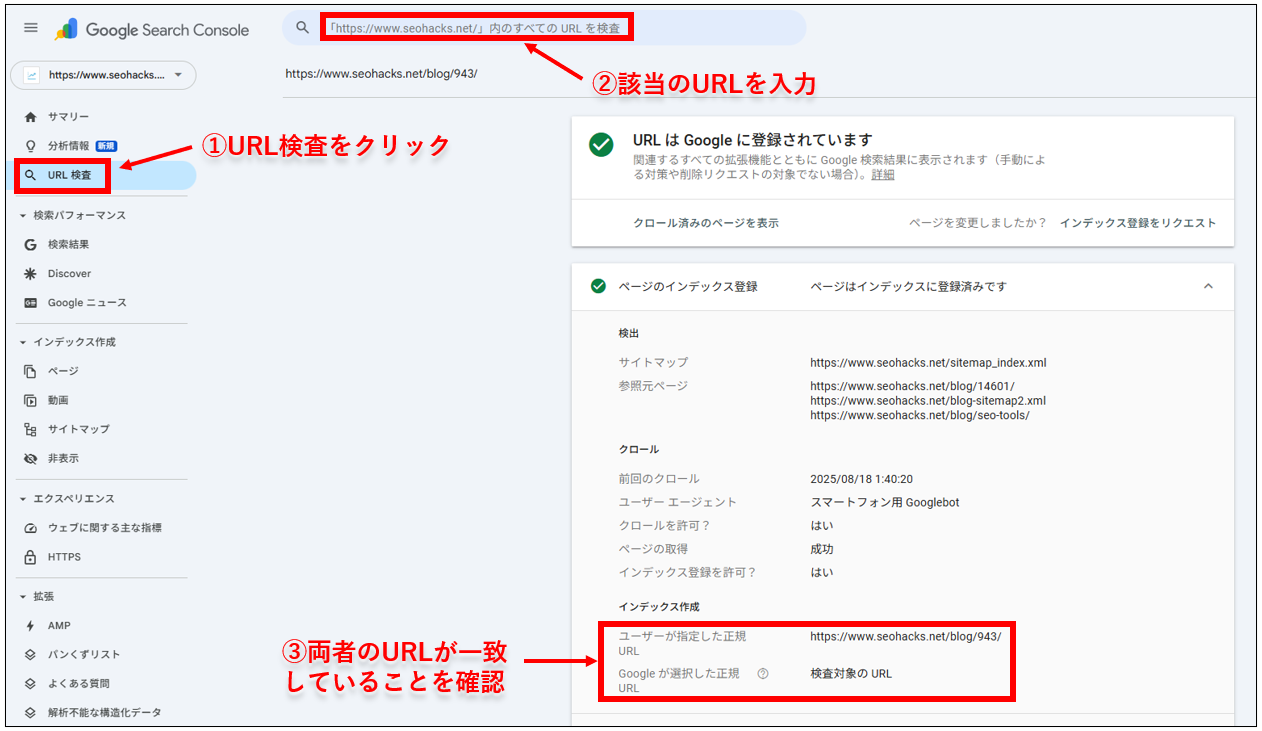
Task: Click 検査対象の URL value
Action: [851, 673]
